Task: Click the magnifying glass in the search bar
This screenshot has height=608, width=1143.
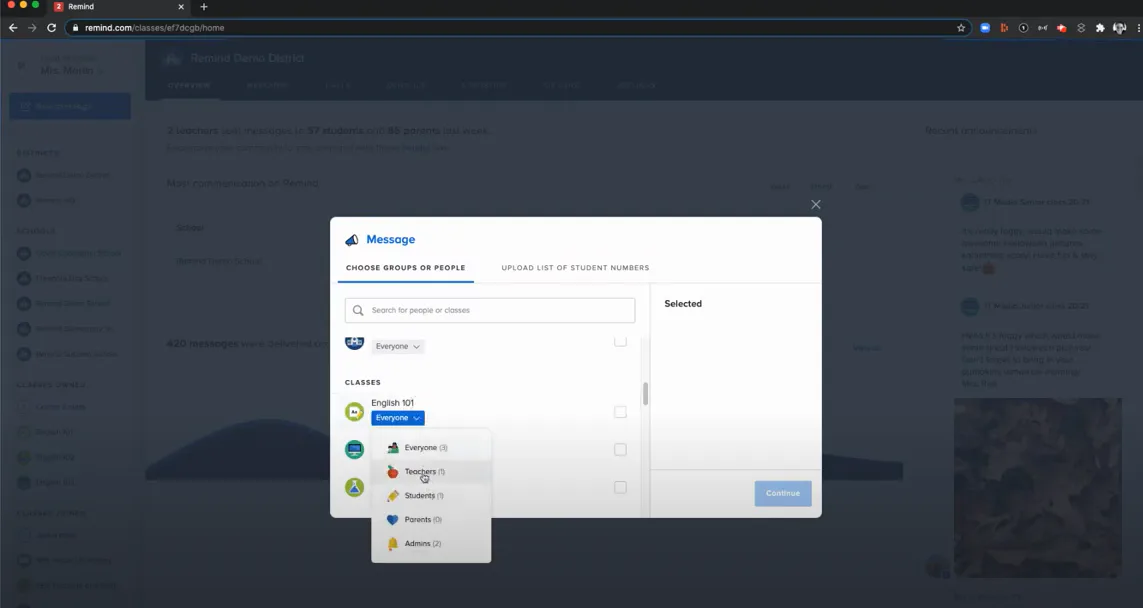Action: tap(357, 310)
